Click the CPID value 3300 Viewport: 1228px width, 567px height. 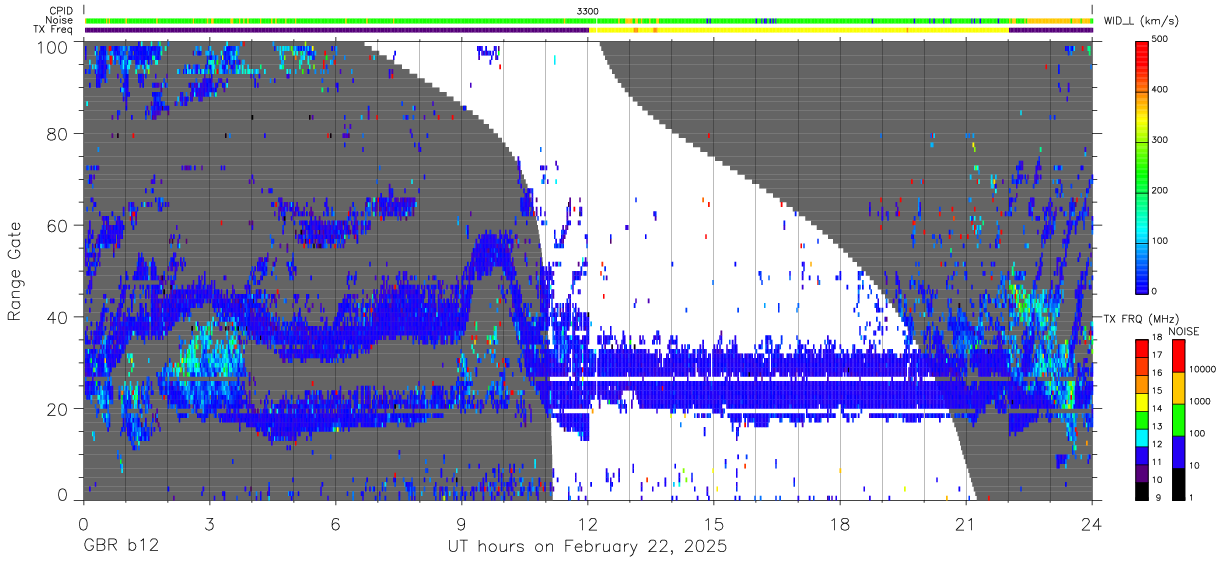(588, 10)
